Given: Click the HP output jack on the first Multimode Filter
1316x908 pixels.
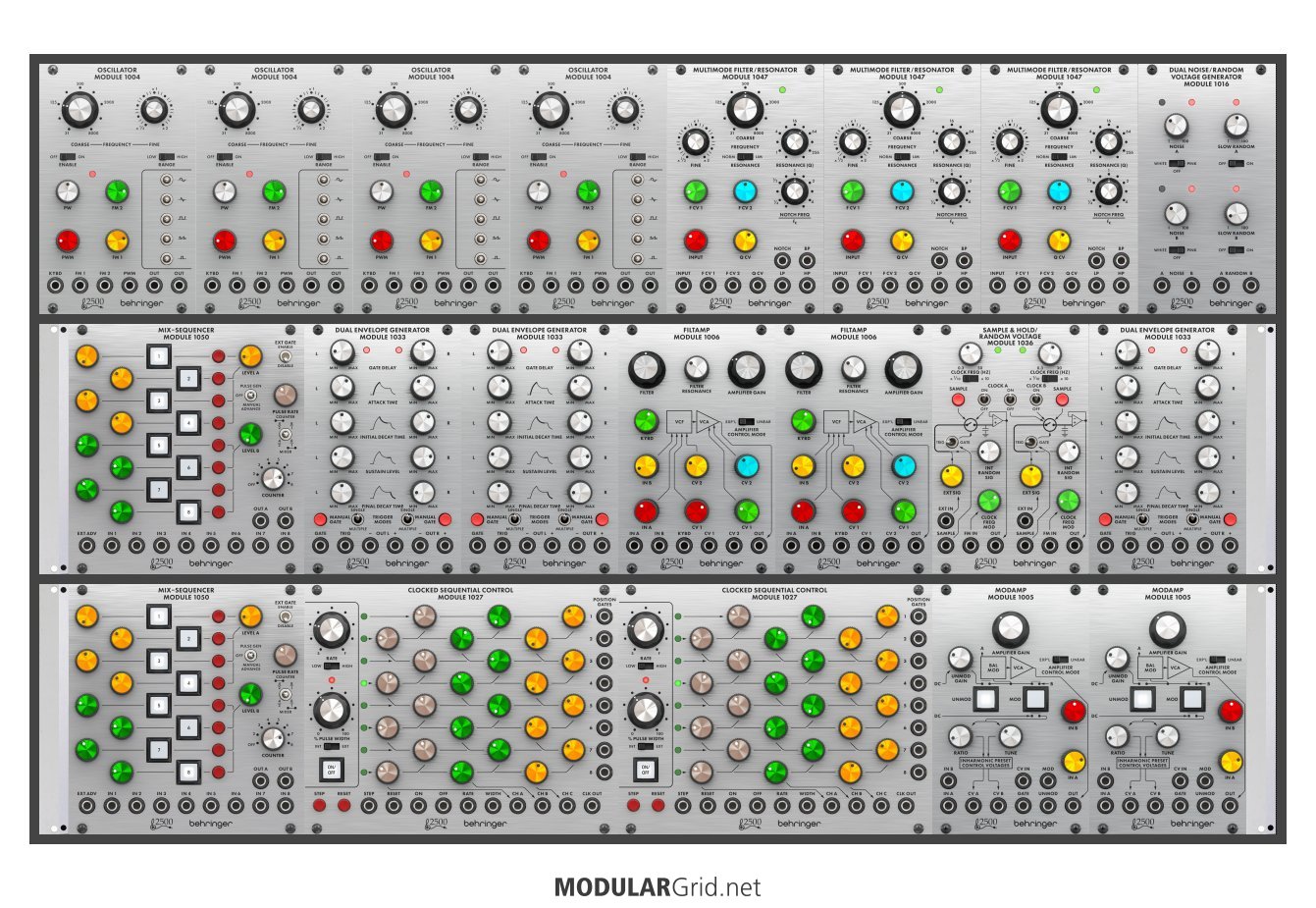Looking at the screenshot, I should click(807, 286).
